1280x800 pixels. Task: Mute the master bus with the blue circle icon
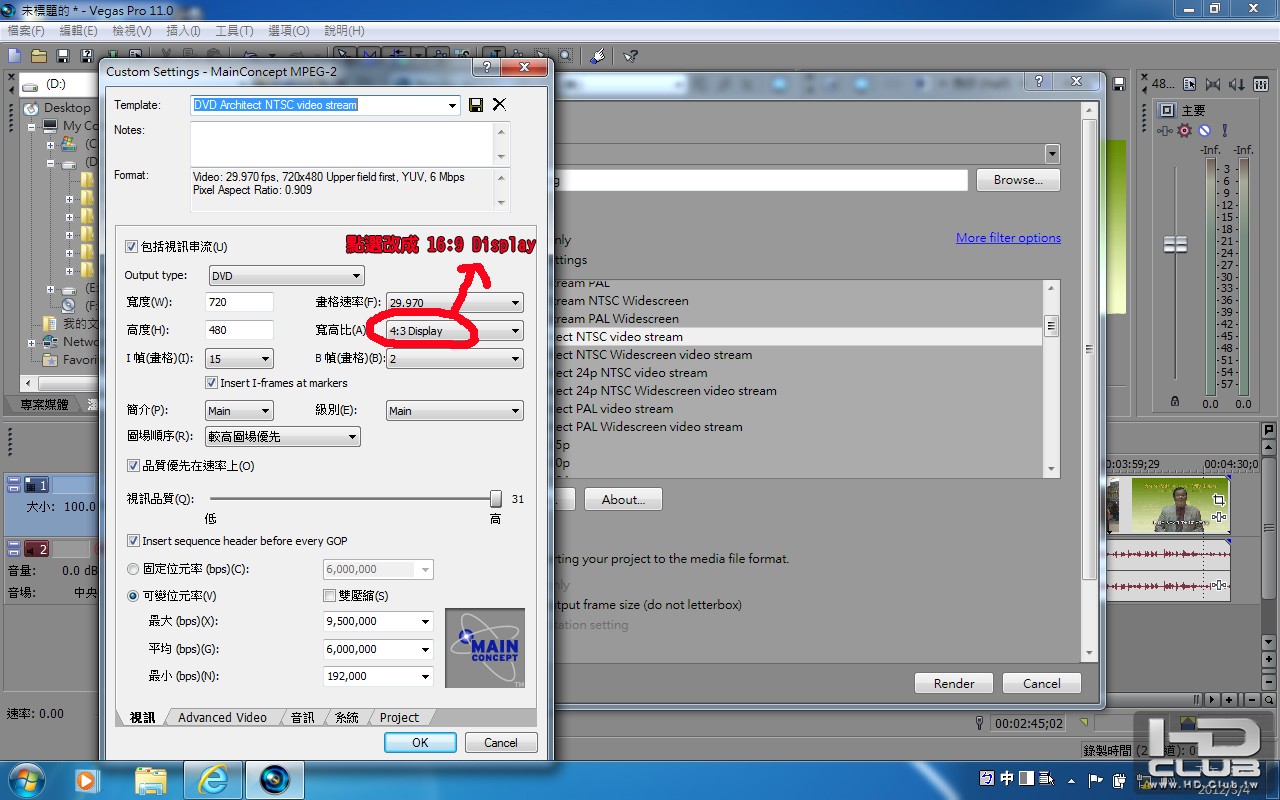[1205, 130]
